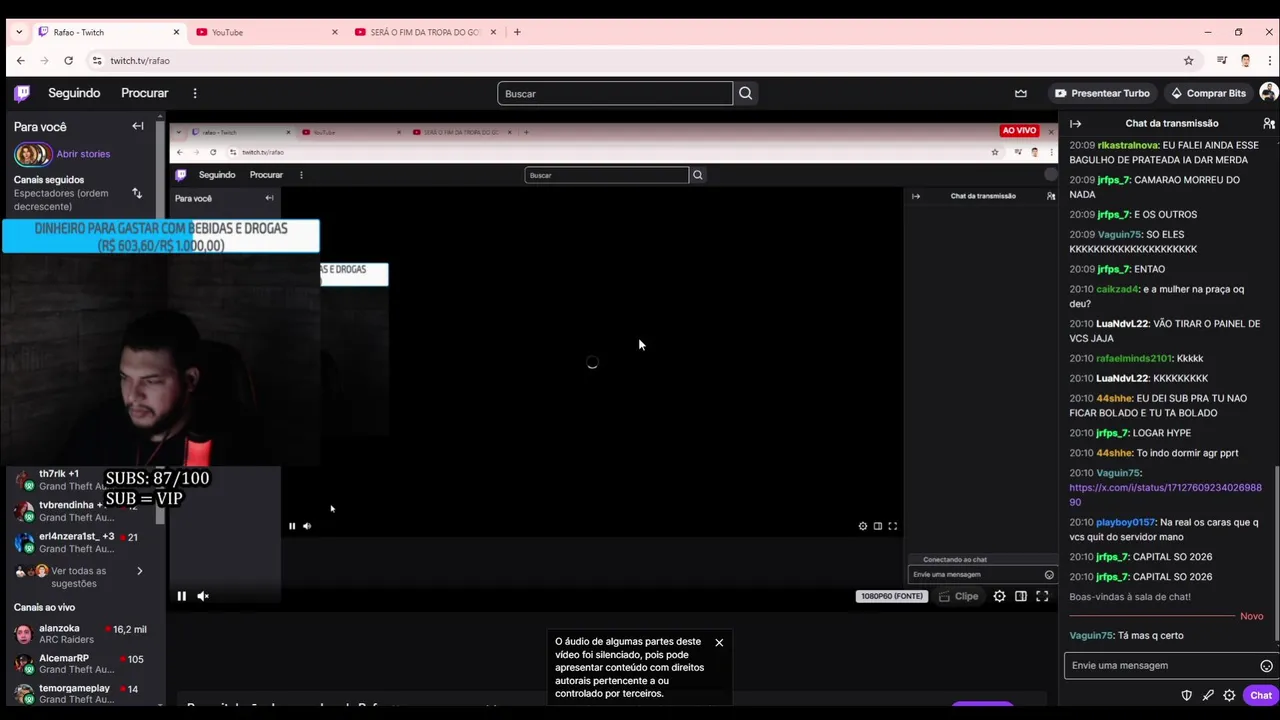1280x720 pixels.
Task: Send message with the Chat button
Action: (1260, 696)
